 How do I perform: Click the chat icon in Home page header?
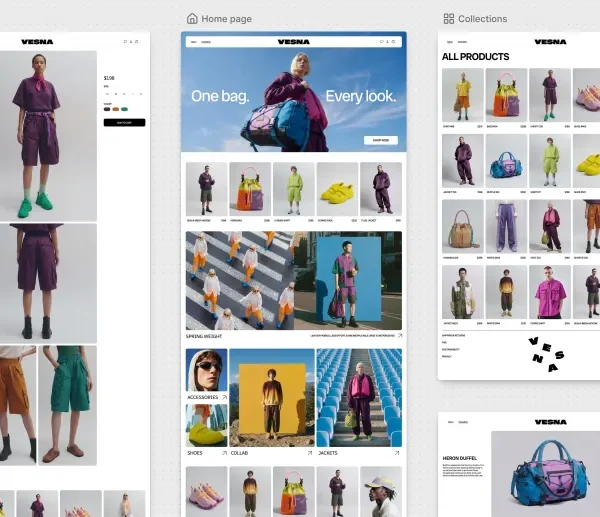coord(382,42)
